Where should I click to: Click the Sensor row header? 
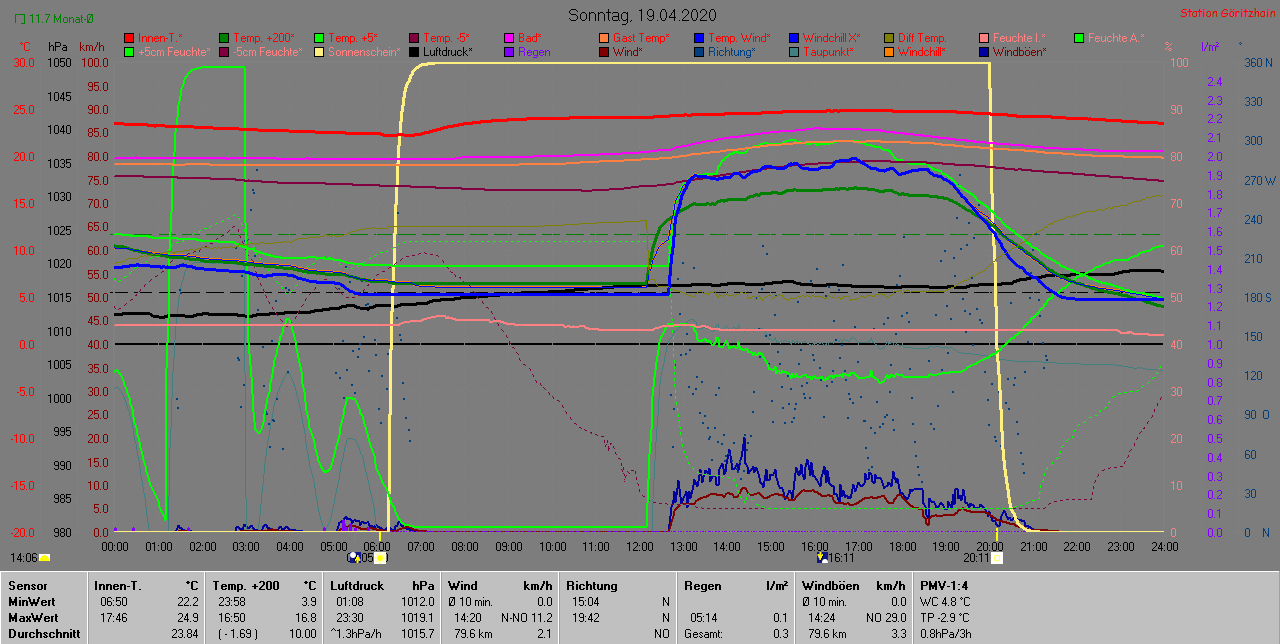pos(27,584)
